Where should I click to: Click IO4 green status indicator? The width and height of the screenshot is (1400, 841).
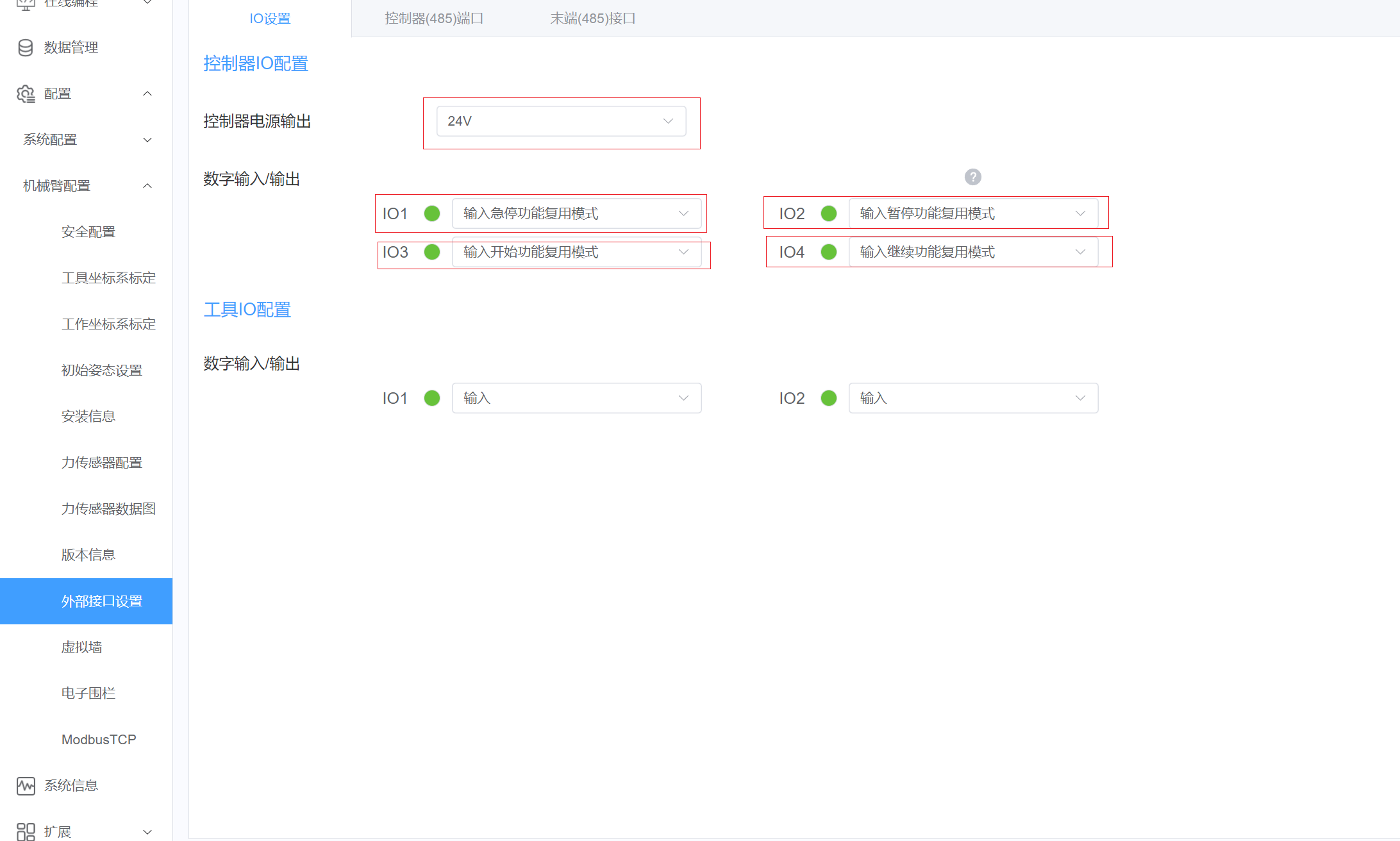(829, 252)
